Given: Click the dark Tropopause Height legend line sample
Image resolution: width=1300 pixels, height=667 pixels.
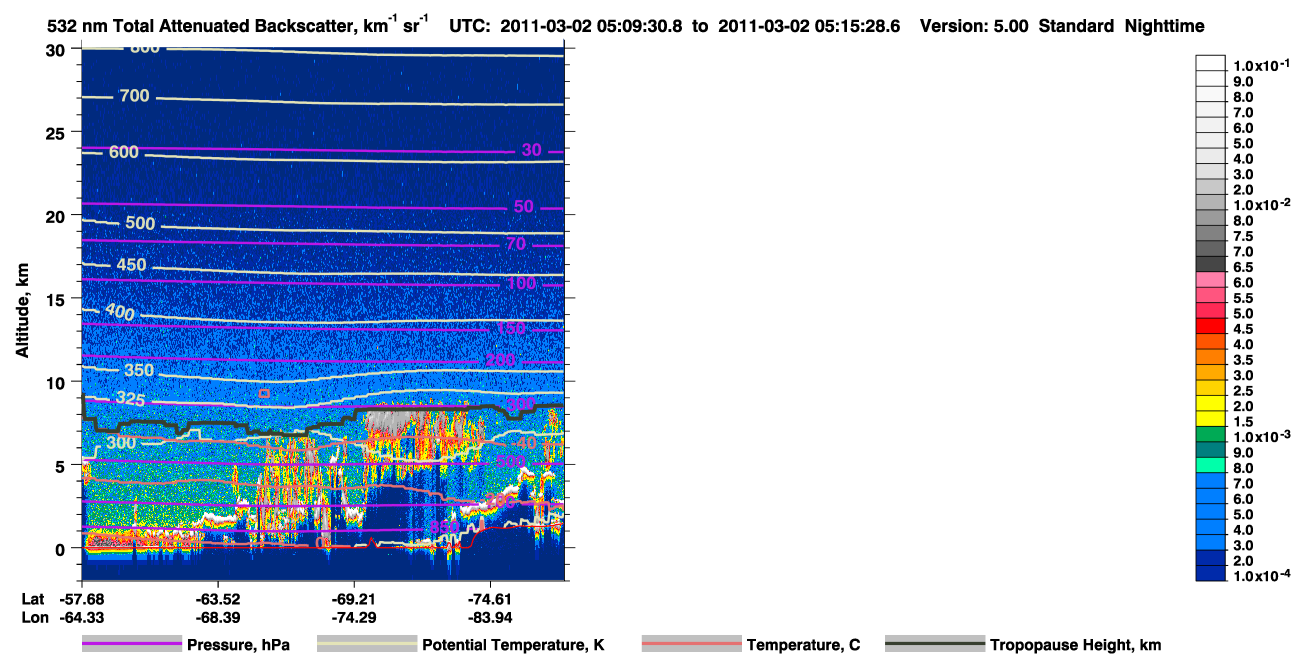Looking at the screenshot, I should pos(935,644).
